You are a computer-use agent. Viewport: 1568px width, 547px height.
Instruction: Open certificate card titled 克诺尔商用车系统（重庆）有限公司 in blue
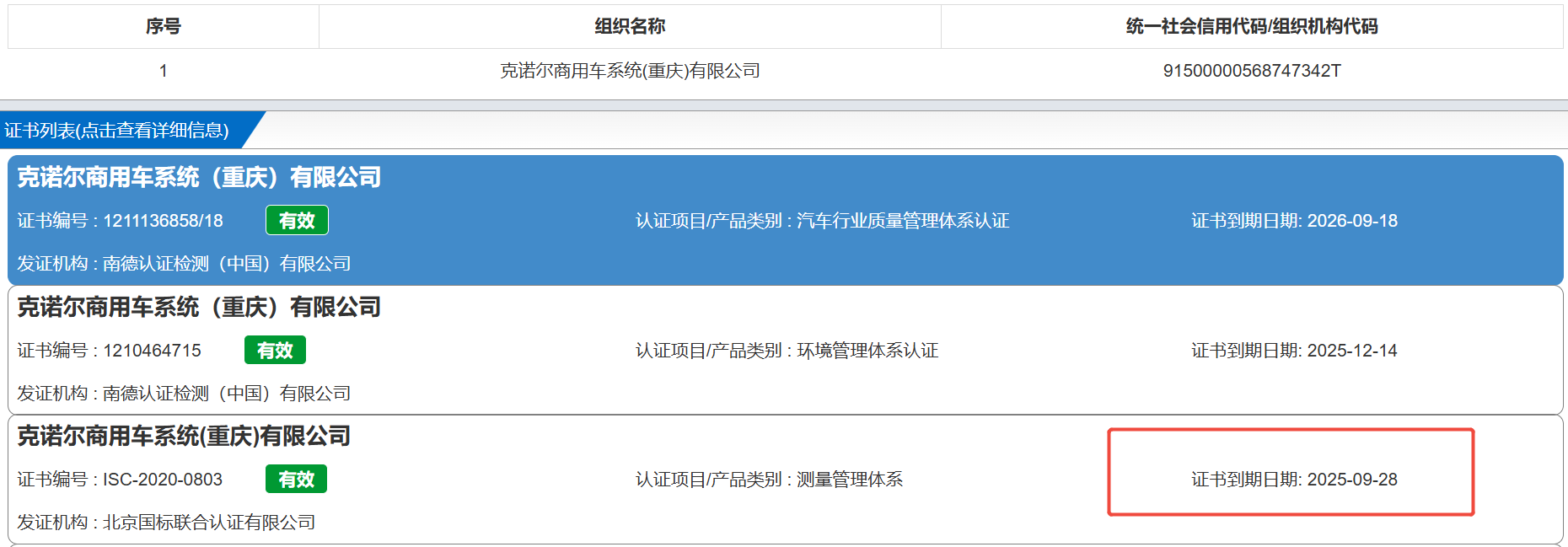[x=199, y=177]
